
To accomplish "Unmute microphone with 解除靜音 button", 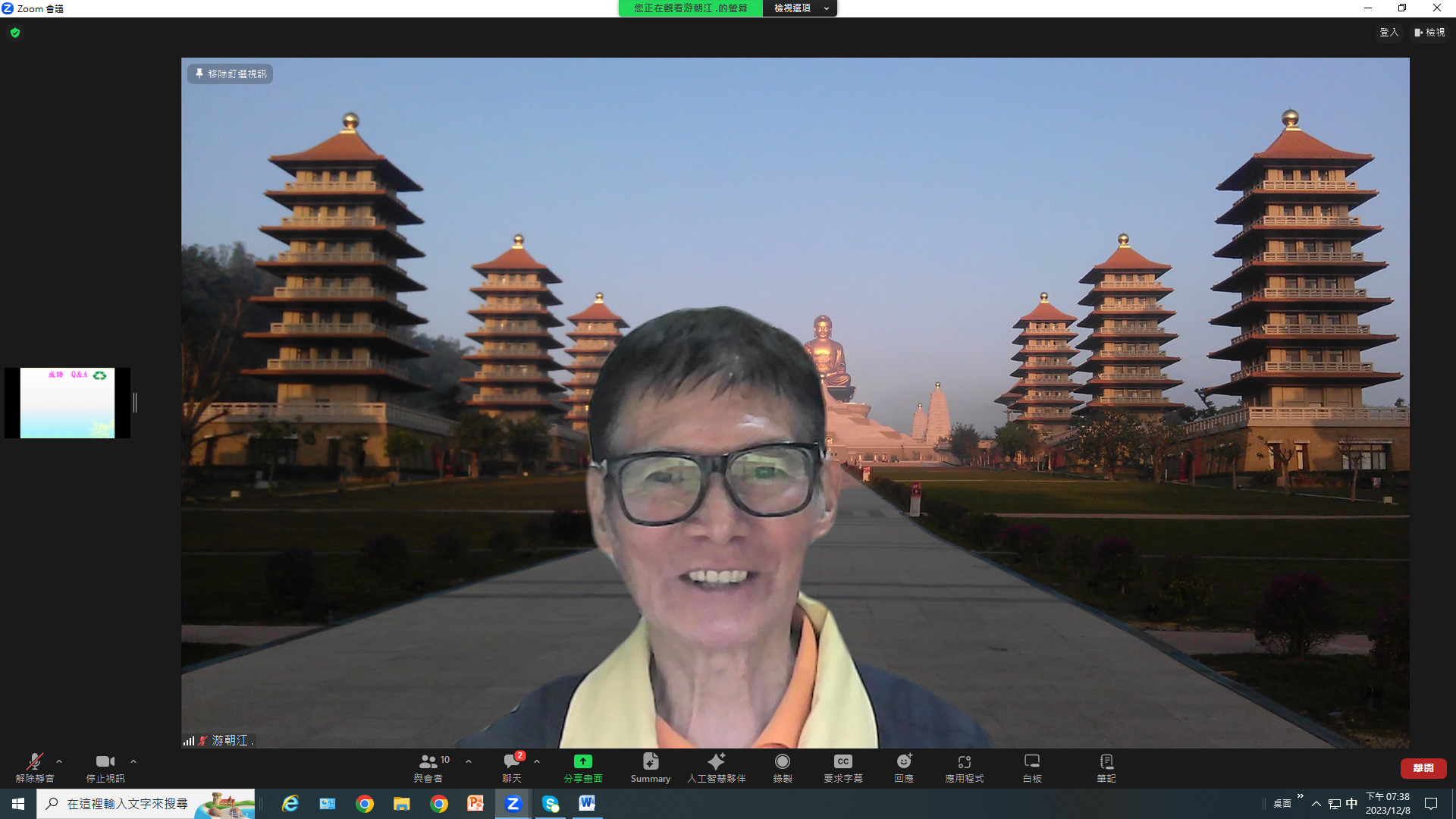I will coord(34,767).
